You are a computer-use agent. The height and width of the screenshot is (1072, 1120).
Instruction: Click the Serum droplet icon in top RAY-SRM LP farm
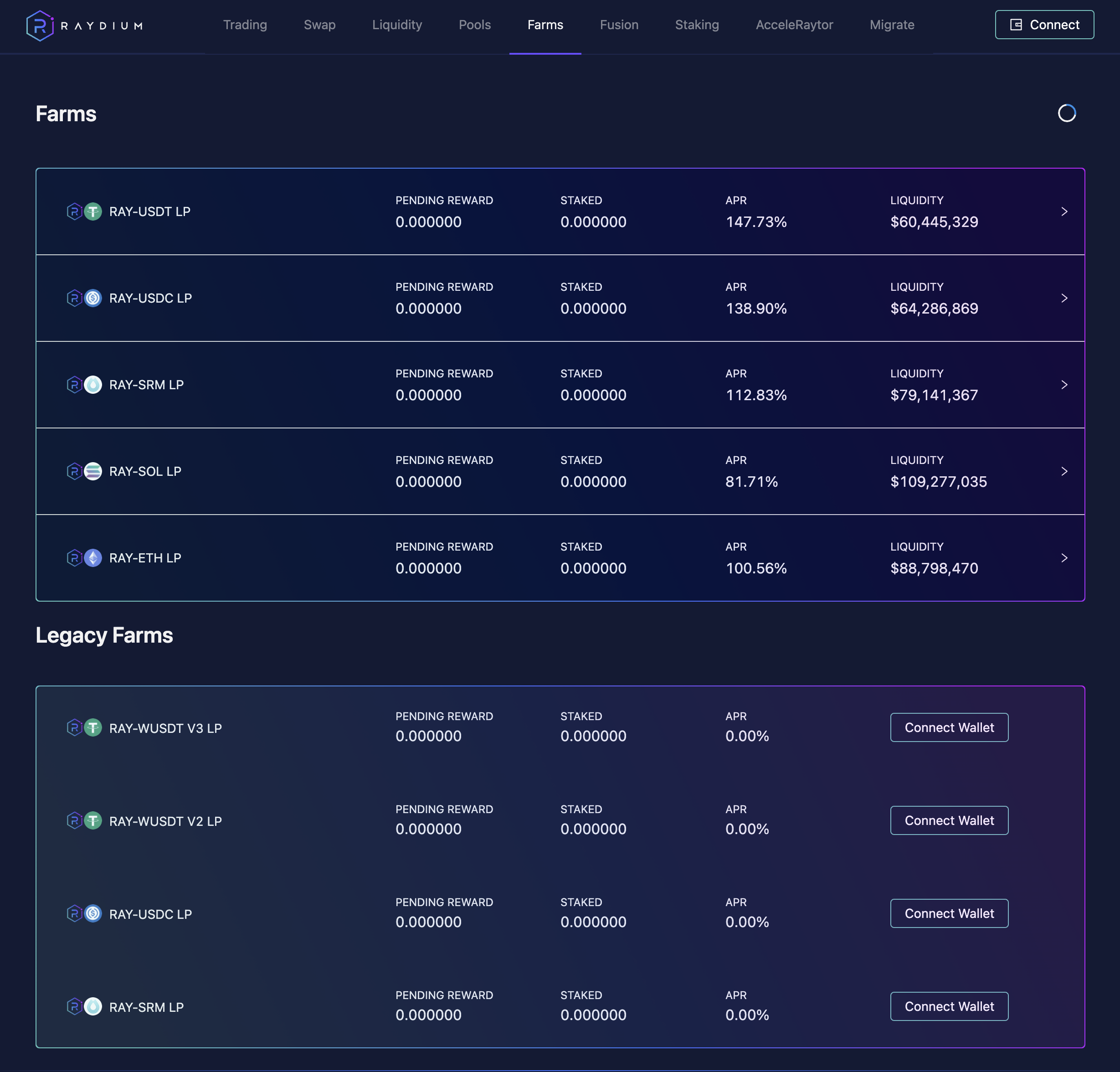coord(93,385)
